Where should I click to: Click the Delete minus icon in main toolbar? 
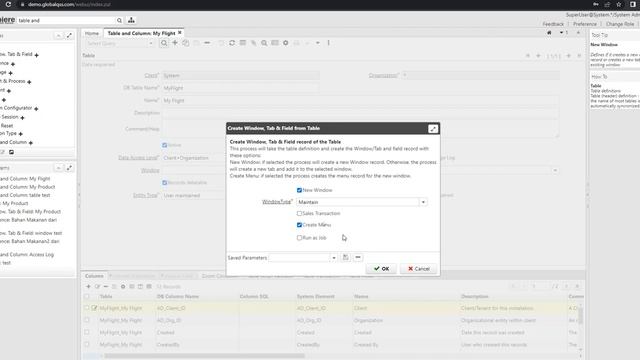pyautogui.click(x=207, y=43)
